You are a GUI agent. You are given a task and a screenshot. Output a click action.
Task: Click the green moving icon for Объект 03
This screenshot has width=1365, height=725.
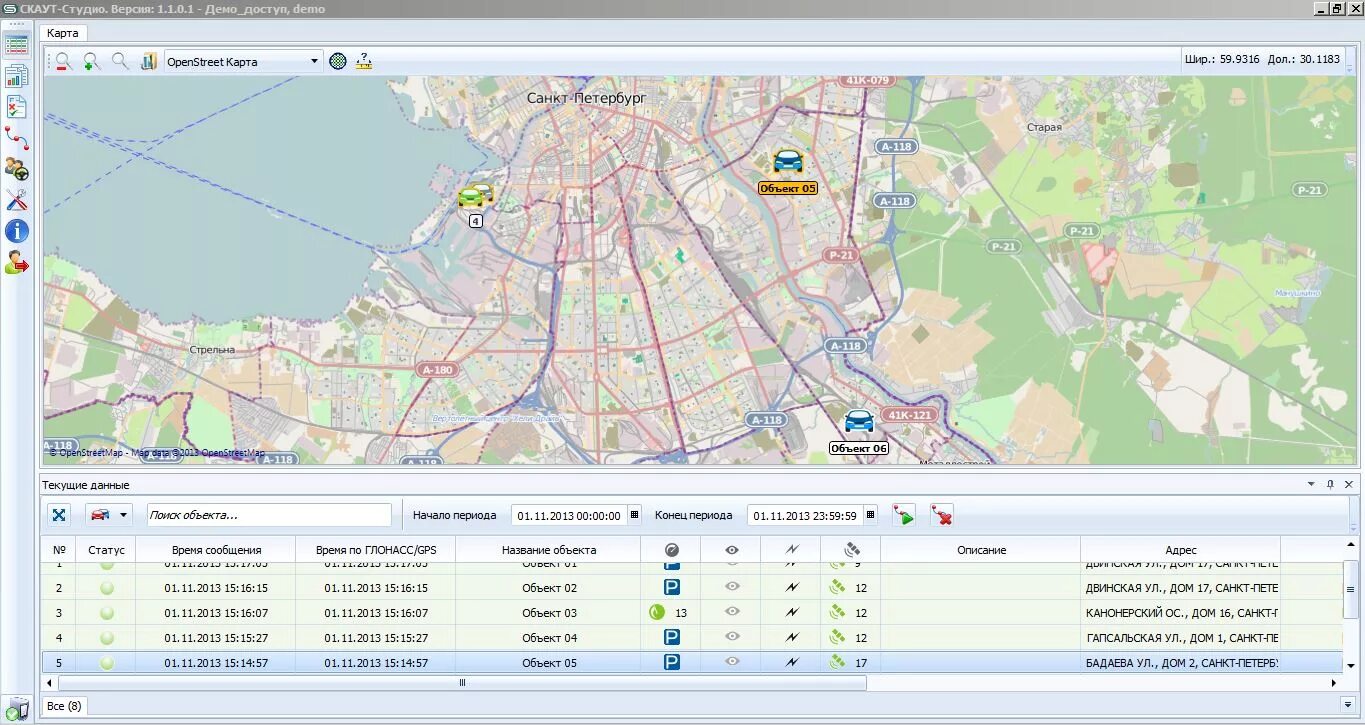click(657, 613)
